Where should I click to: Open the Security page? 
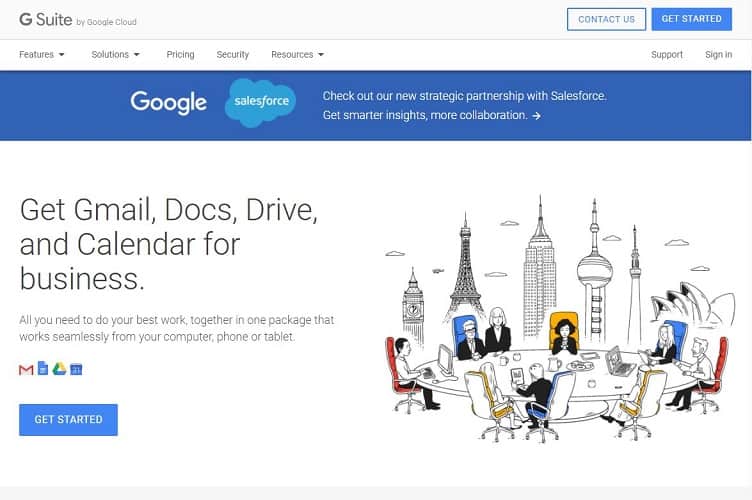(233, 55)
